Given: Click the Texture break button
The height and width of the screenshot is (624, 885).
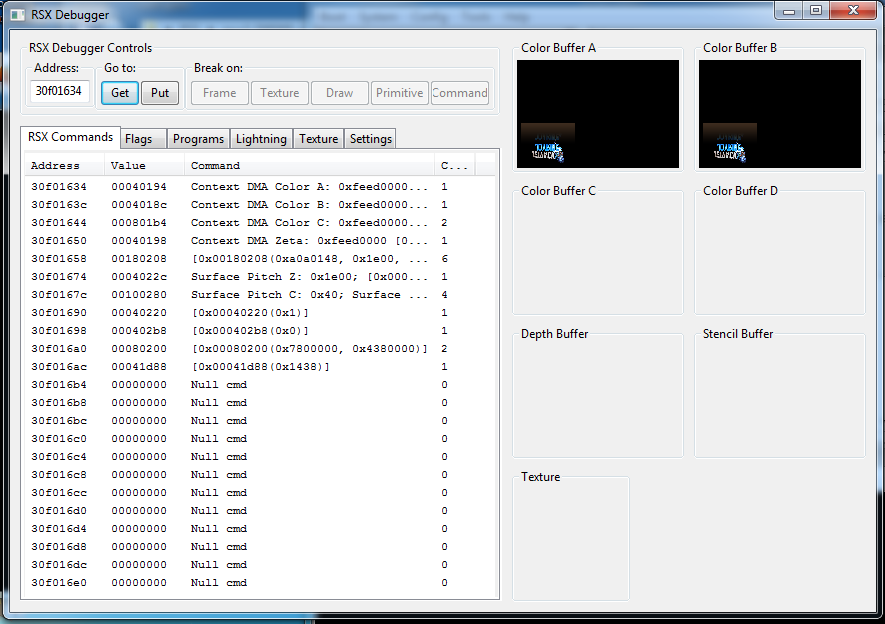Looking at the screenshot, I should 279,93.
